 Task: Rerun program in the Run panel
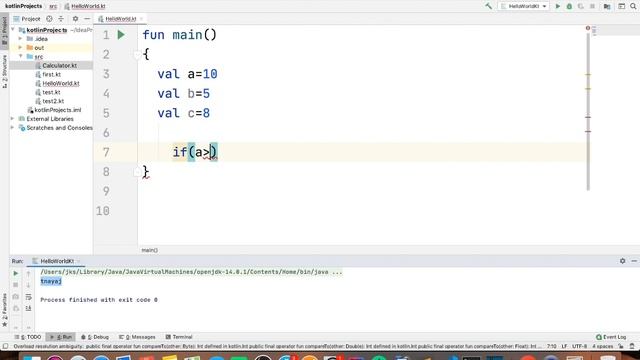click(x=16, y=273)
